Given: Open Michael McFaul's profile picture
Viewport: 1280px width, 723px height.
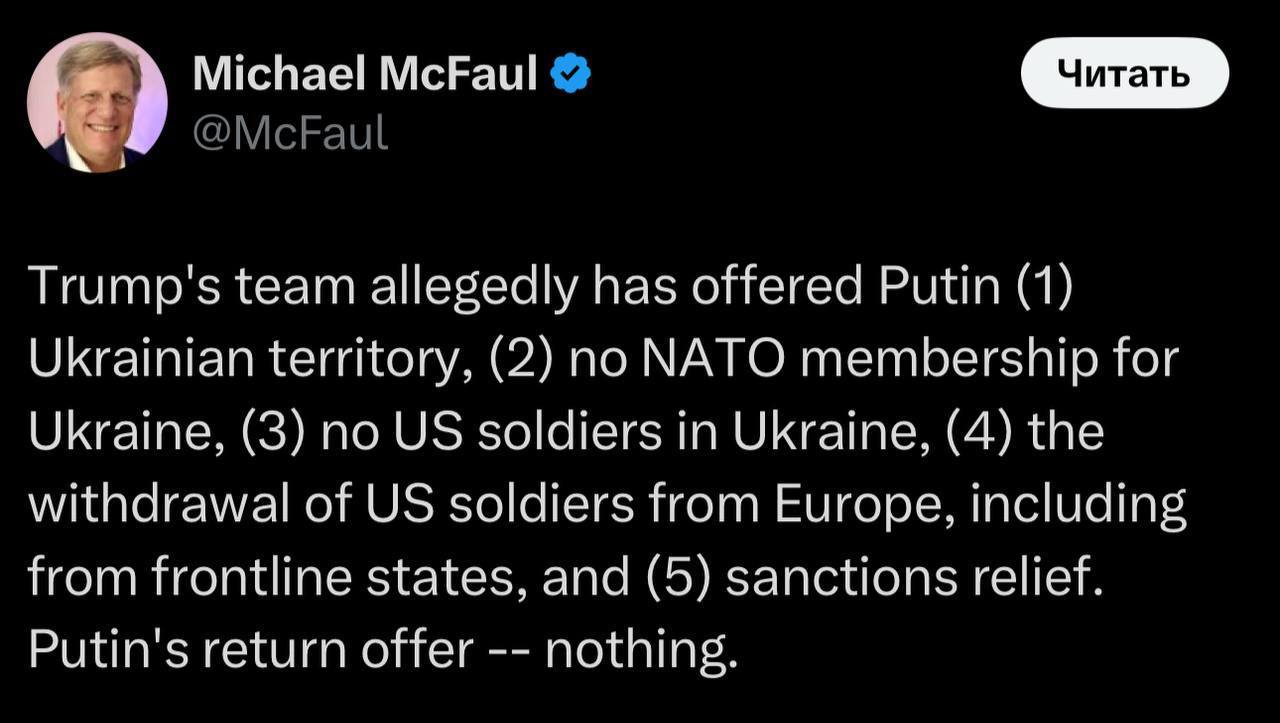Looking at the screenshot, I should 97,103.
